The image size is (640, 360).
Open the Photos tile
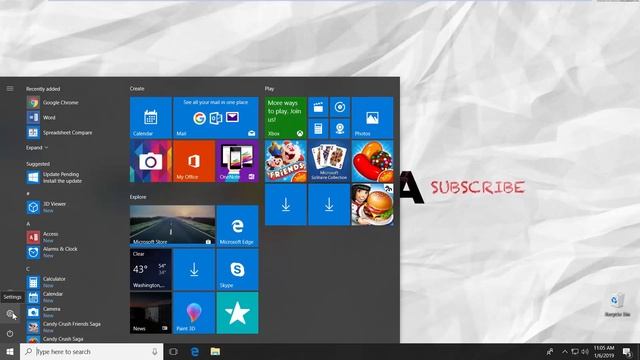pos(372,118)
